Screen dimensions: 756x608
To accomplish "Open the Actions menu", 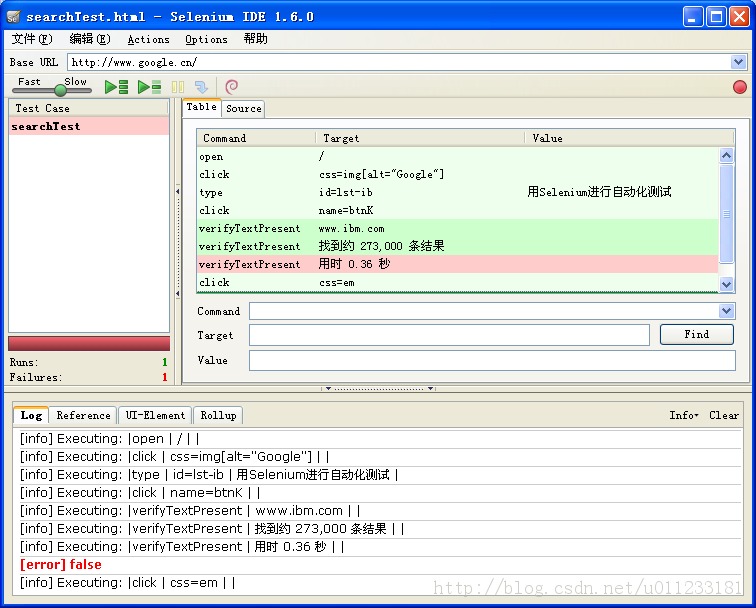I will [148, 39].
